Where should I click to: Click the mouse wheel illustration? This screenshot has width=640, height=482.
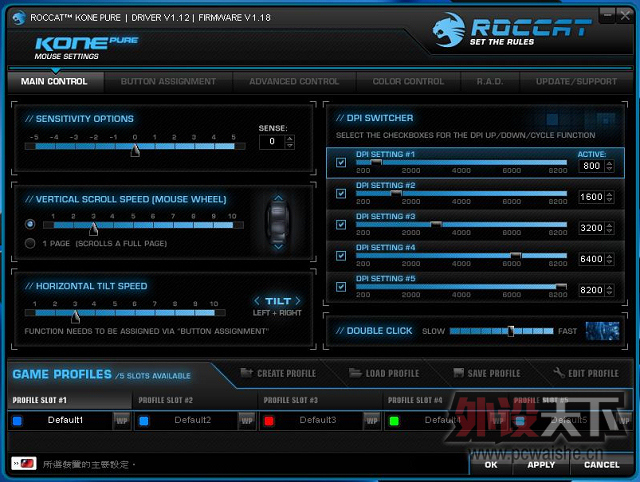tap(278, 222)
